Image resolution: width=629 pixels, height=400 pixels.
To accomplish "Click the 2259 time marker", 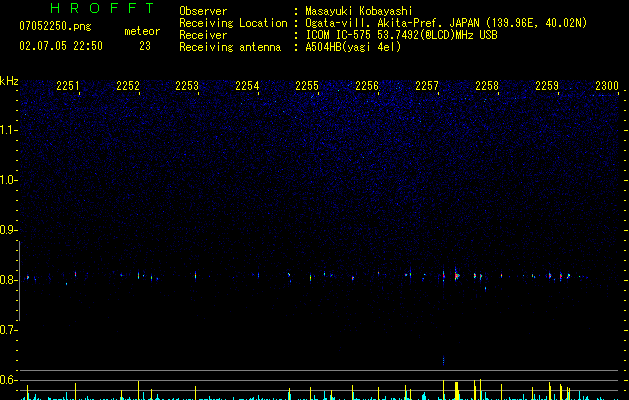I will (547, 86).
